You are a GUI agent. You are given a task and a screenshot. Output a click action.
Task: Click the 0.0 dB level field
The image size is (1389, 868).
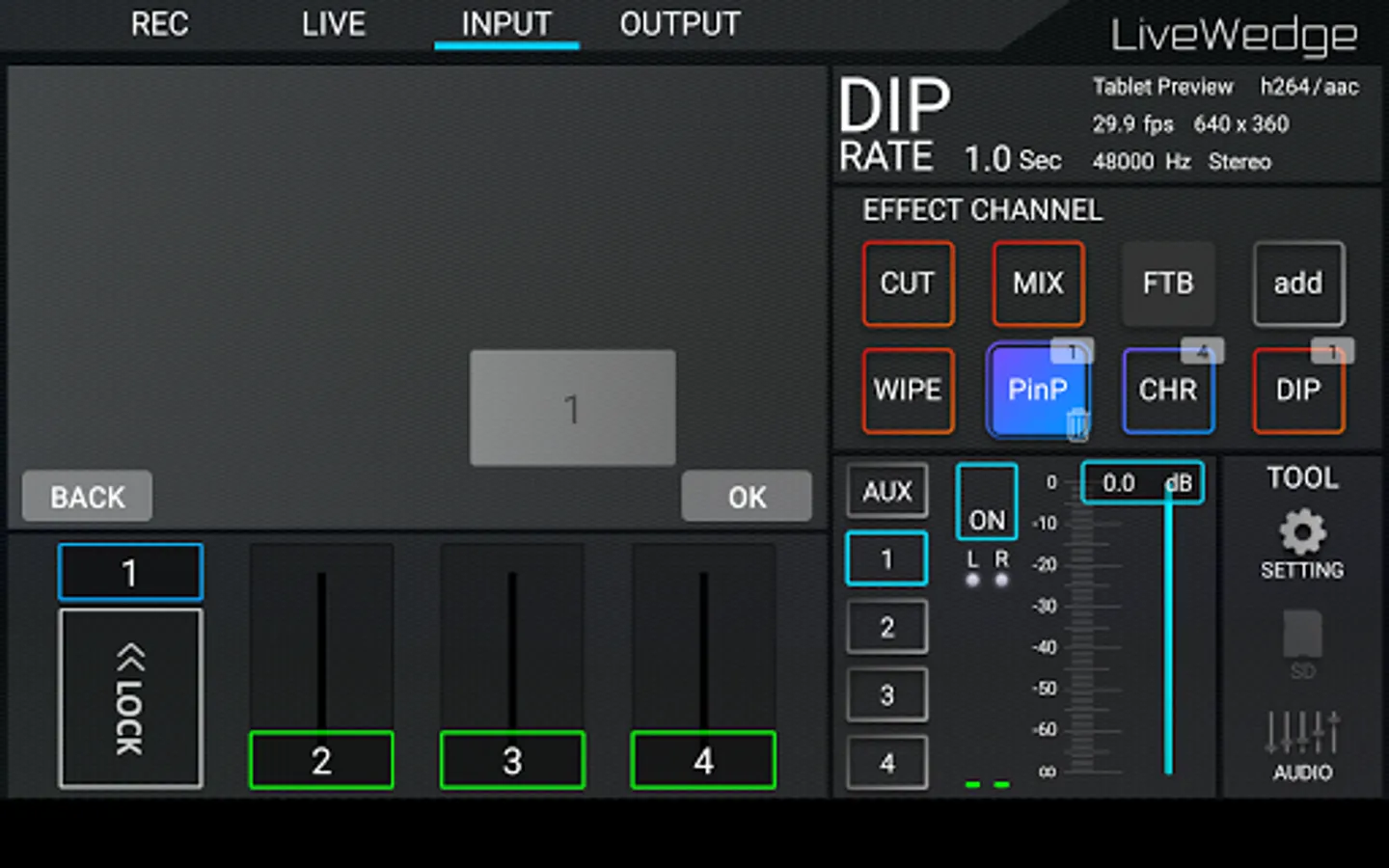pyautogui.click(x=1142, y=483)
